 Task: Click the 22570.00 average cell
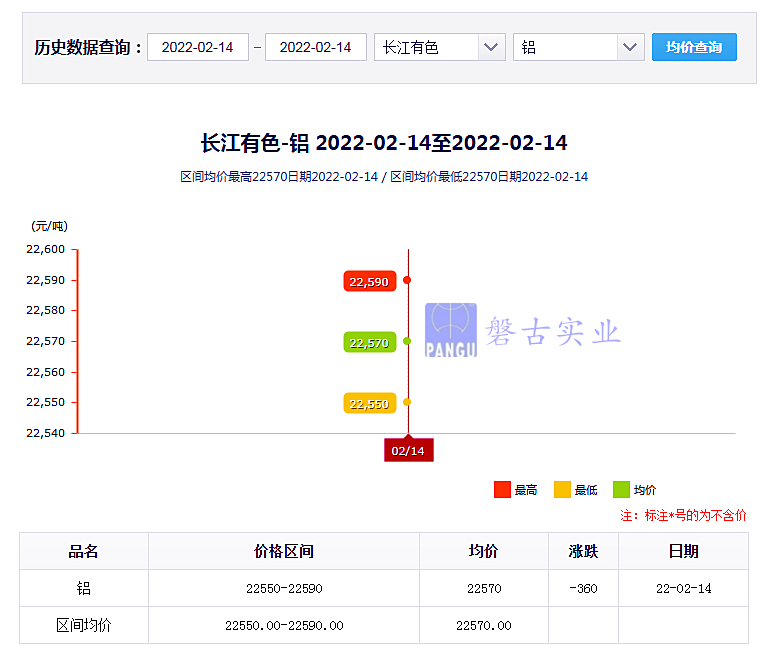point(484,626)
